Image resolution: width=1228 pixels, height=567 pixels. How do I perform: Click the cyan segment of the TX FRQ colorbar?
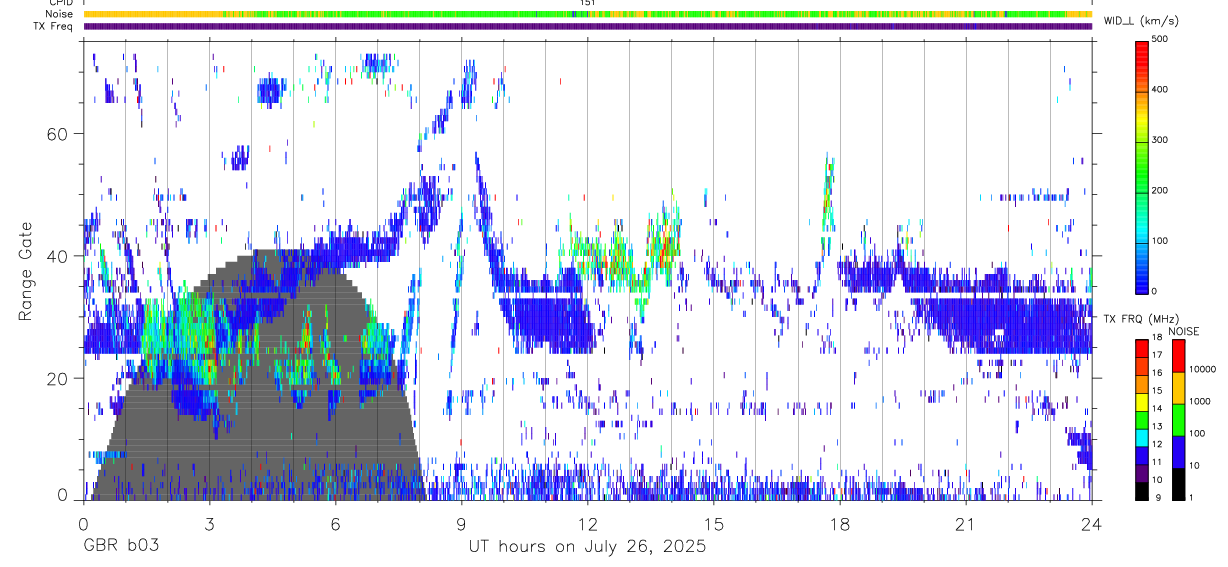point(1141,437)
